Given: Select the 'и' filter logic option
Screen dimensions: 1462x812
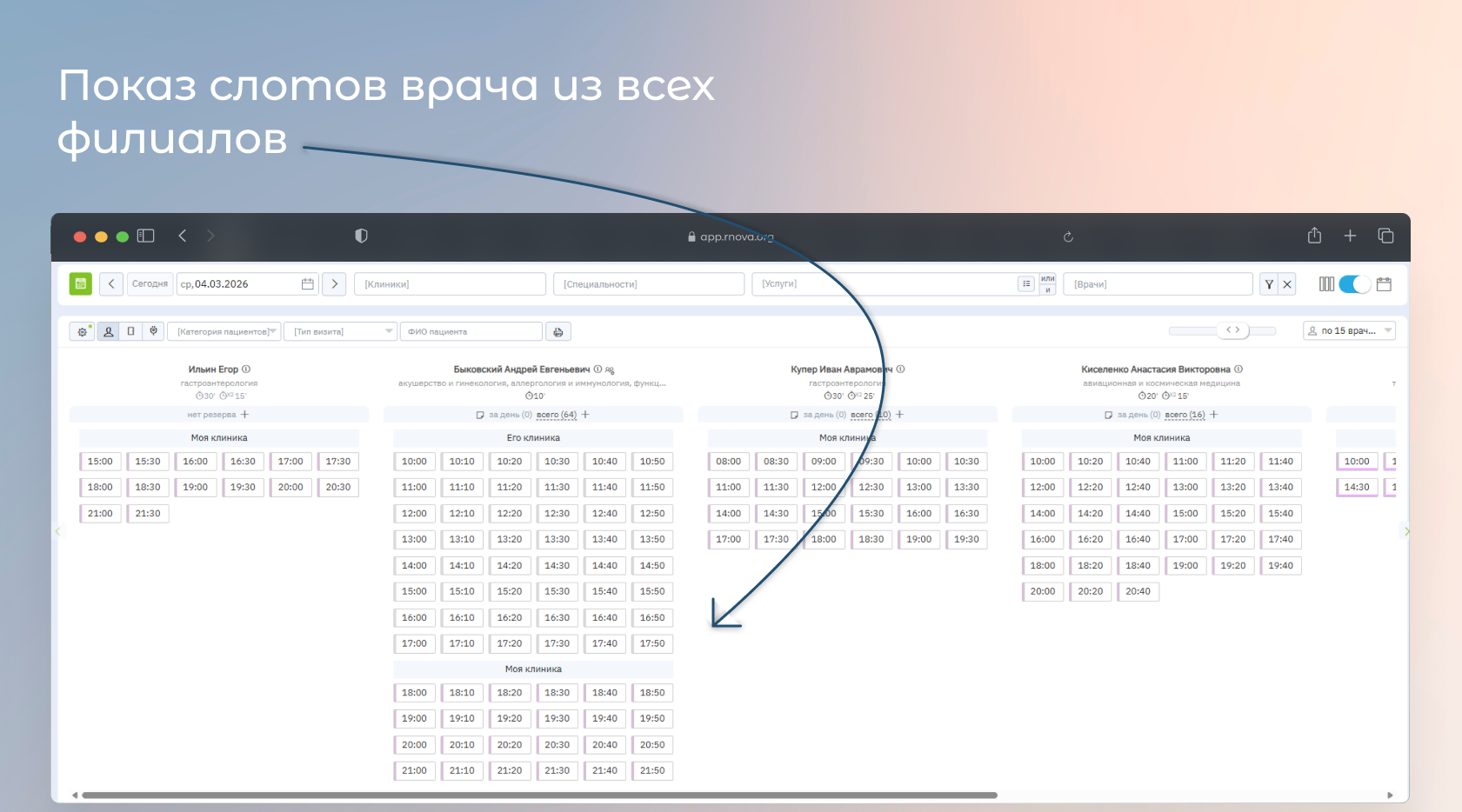Looking at the screenshot, I should coord(1048,290).
